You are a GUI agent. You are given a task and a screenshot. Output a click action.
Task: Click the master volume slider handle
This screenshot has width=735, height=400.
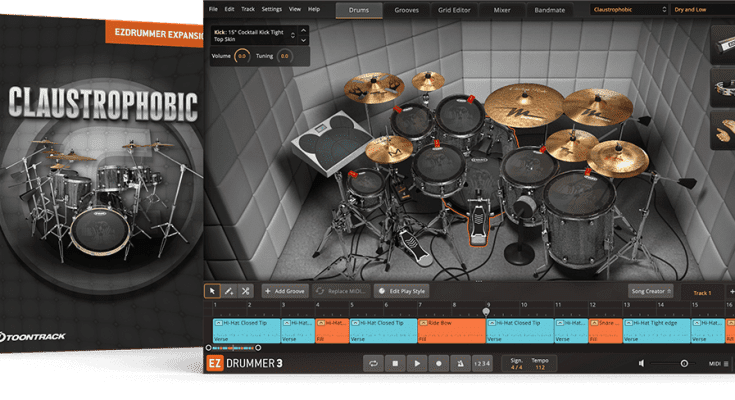(684, 363)
